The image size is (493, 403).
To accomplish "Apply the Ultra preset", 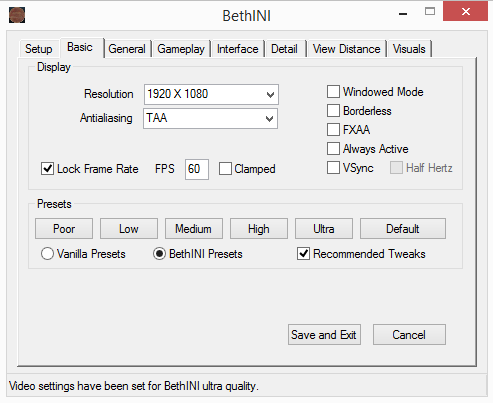I will click(324, 229).
